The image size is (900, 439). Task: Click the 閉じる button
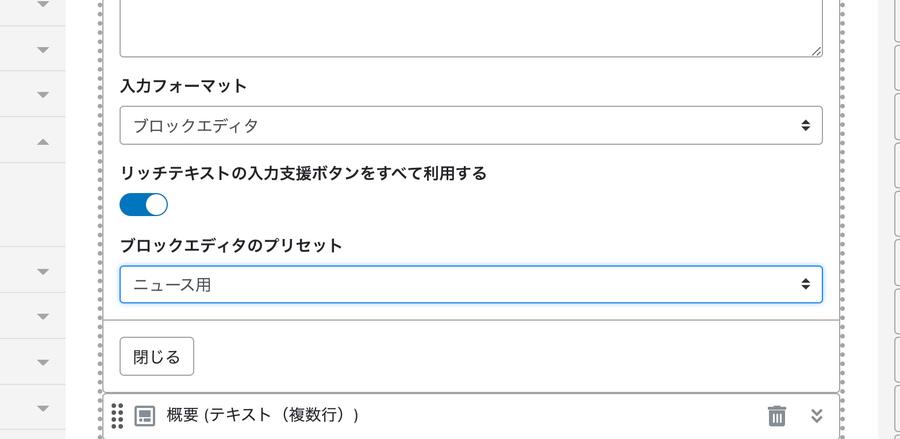tap(157, 356)
